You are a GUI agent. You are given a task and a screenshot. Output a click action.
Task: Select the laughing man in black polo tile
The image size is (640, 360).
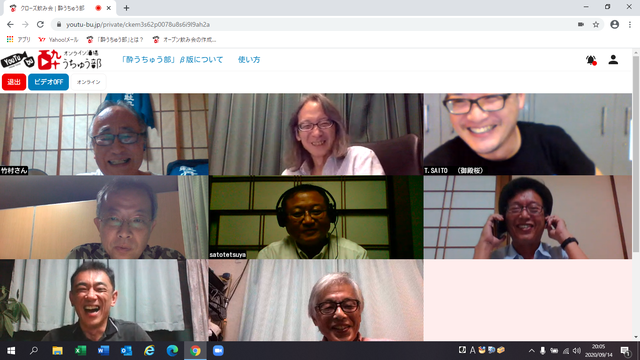[x=104, y=300]
